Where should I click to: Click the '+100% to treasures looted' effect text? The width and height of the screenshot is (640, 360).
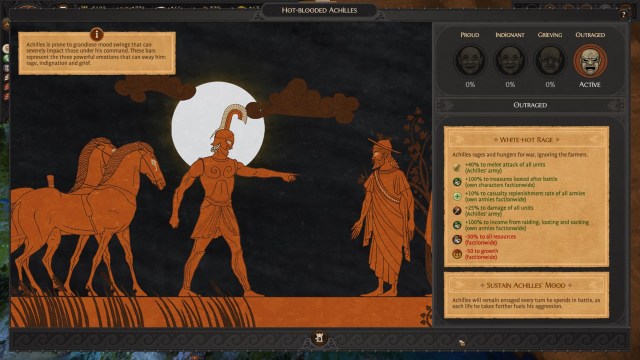[x=511, y=182]
